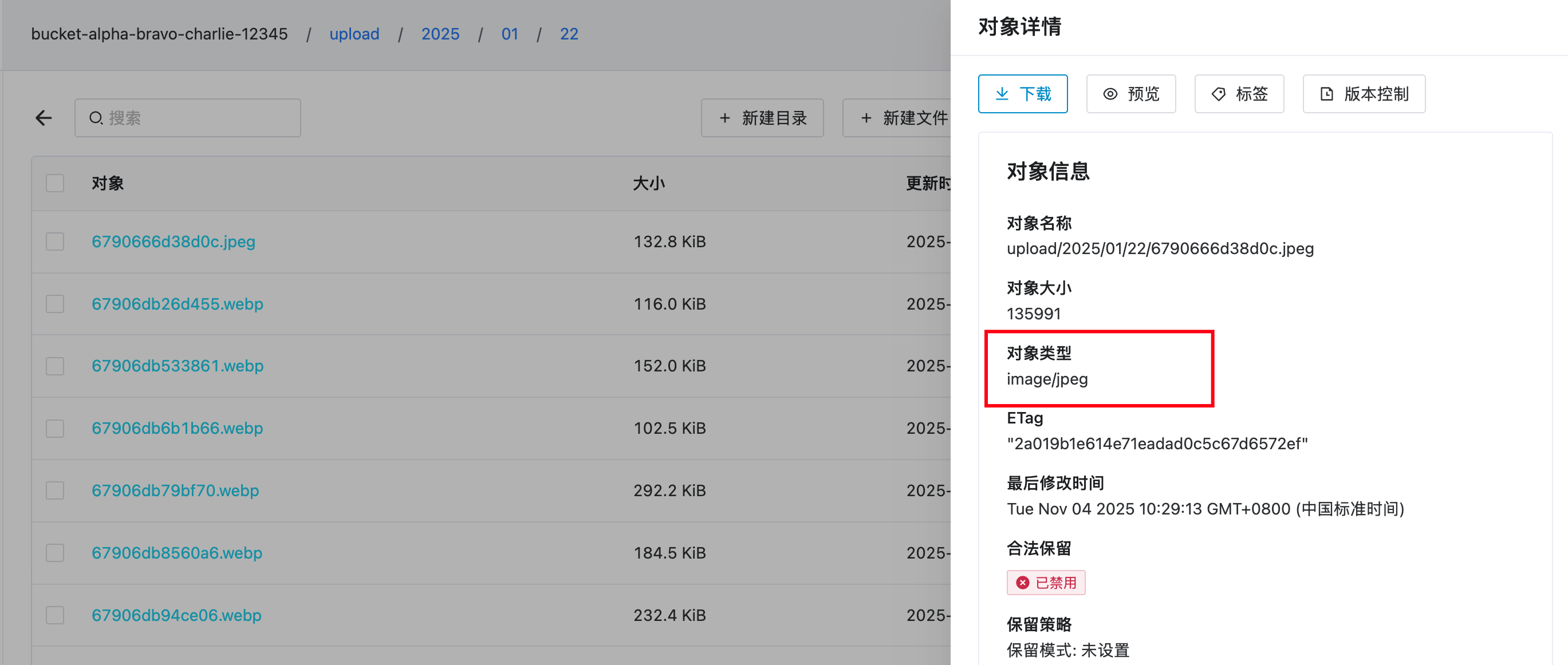Screen dimensions: 1568x665
Task: Check the checkbox for 6790666d38d0c.jpeg
Action: [x=55, y=241]
